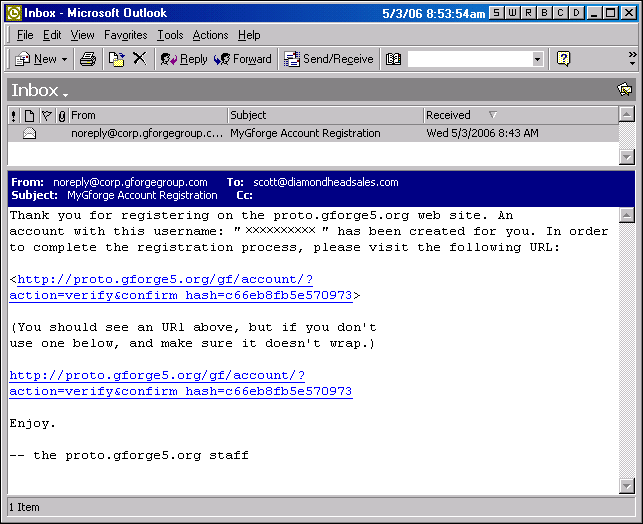
Task: Open the Tools menu
Action: 170,35
